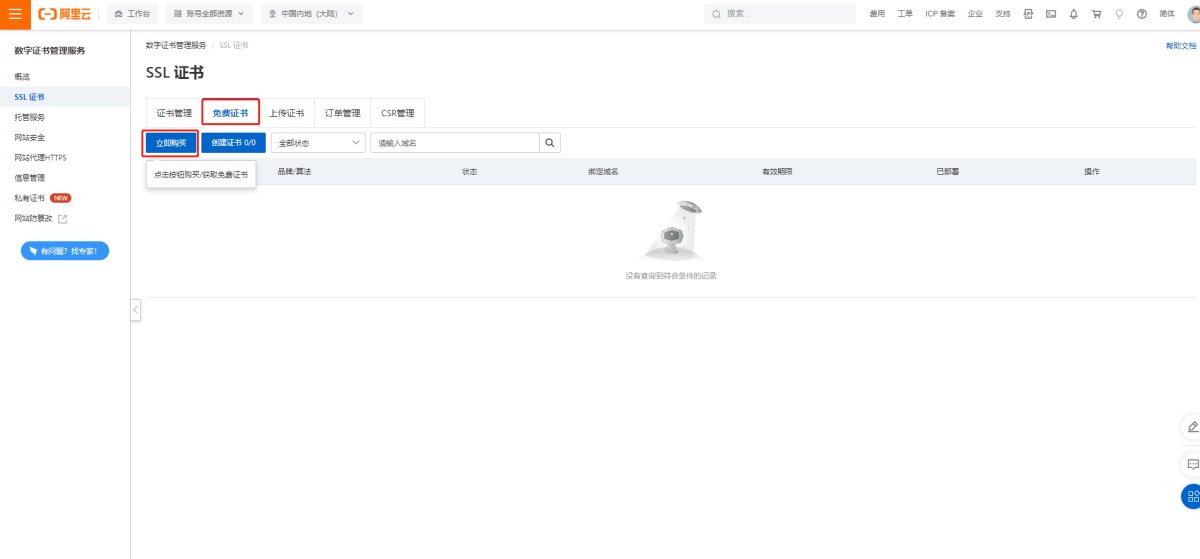The height and width of the screenshot is (559, 1200).
Task: Open the chat feedback bubble icon
Action: click(x=1192, y=464)
